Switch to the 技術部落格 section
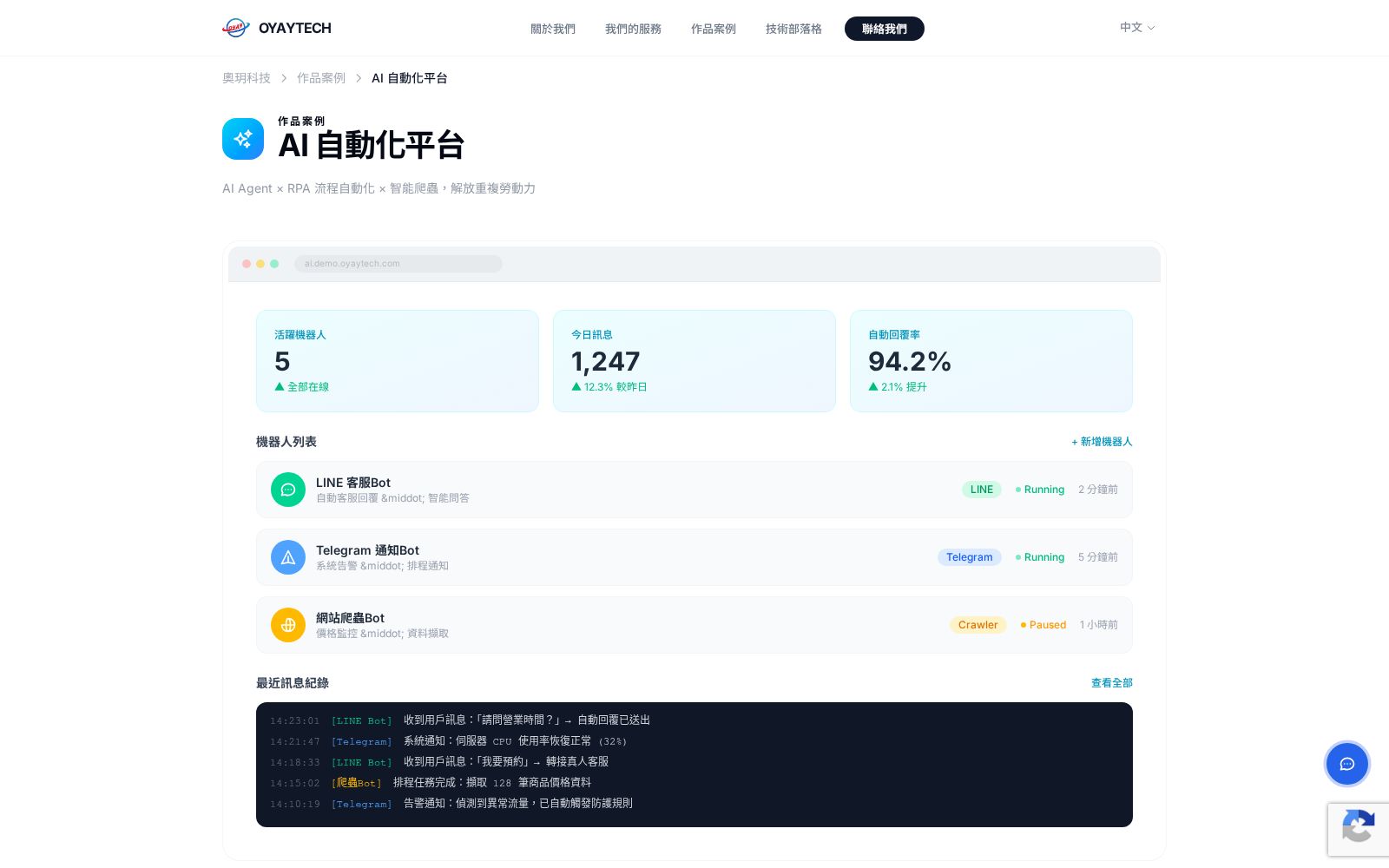The height and width of the screenshot is (868, 1389). click(793, 29)
